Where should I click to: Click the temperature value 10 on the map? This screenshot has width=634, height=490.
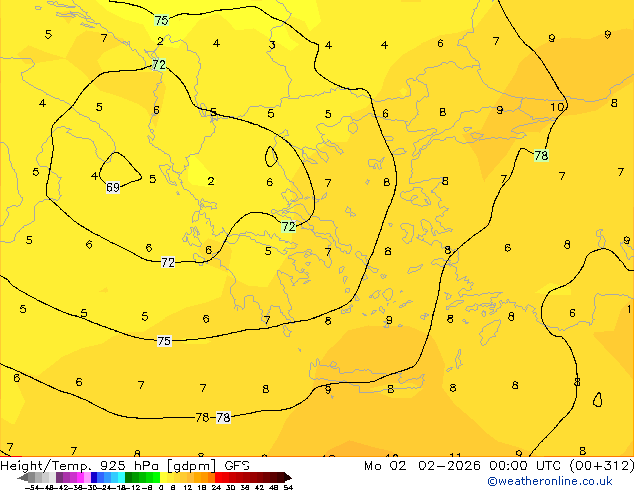tap(557, 107)
